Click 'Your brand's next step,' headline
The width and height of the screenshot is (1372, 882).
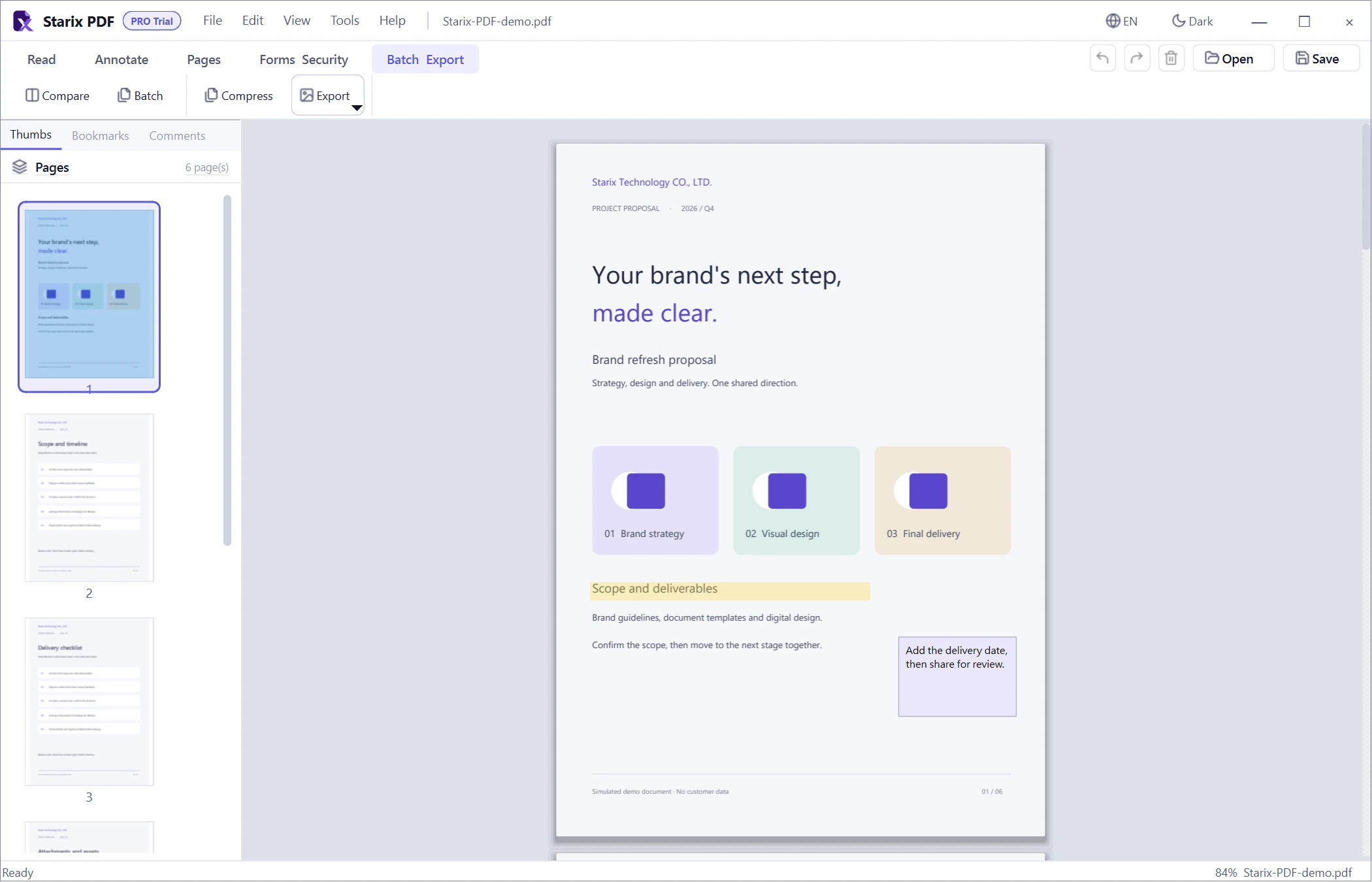point(717,276)
